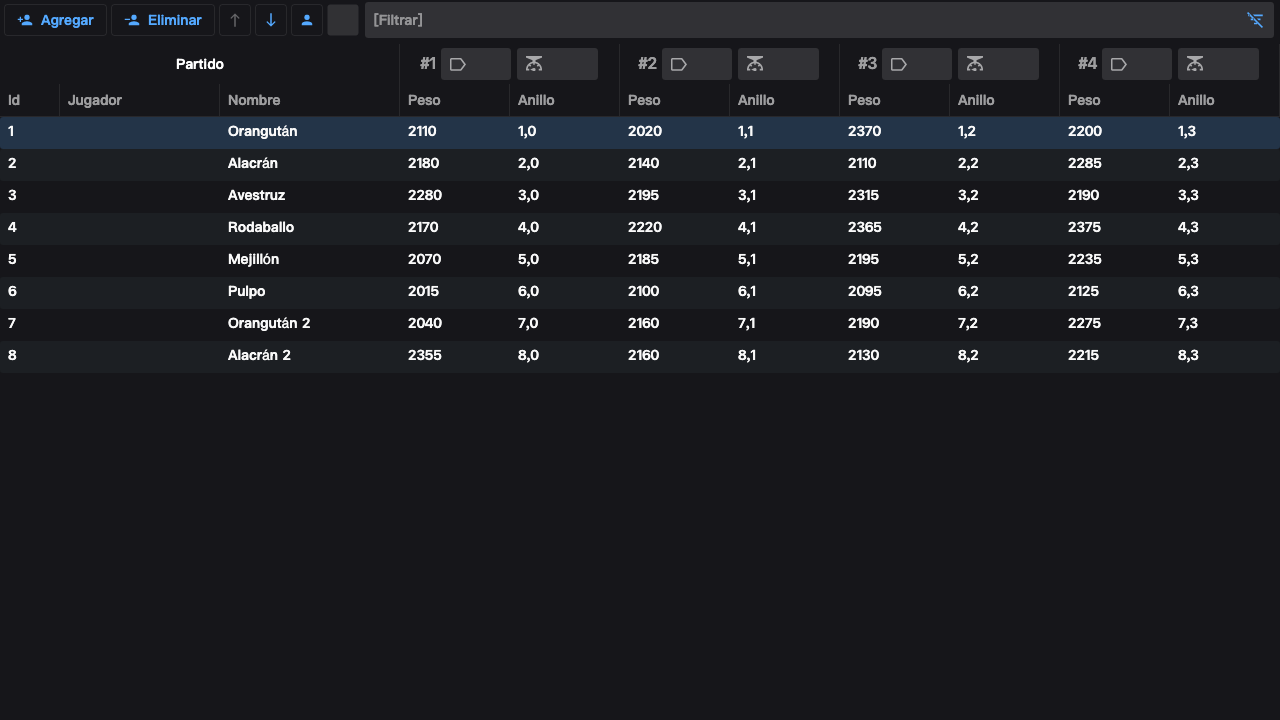Click the weighing scale field for group #1

(x=557, y=64)
